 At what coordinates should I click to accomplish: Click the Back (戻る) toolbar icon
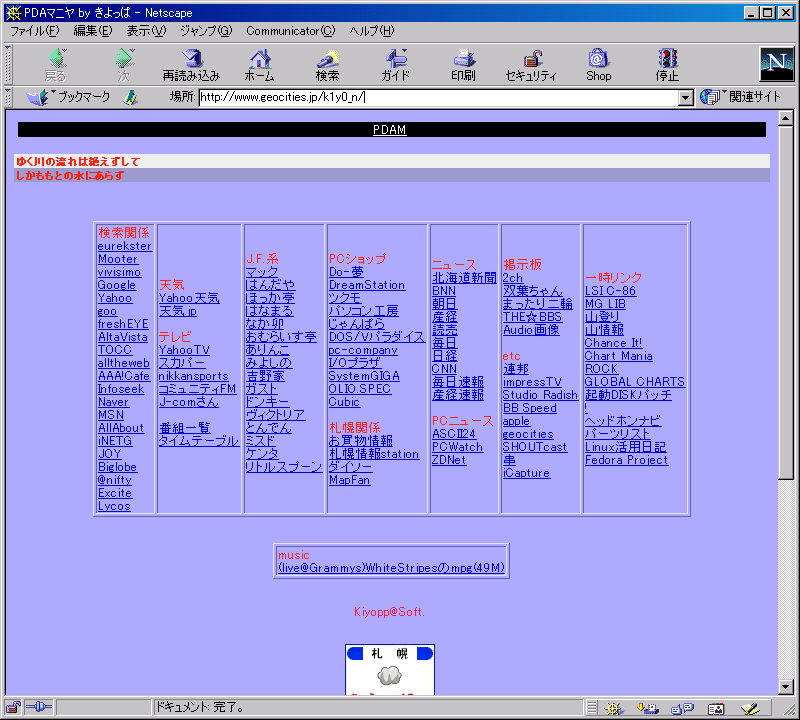tap(57, 64)
